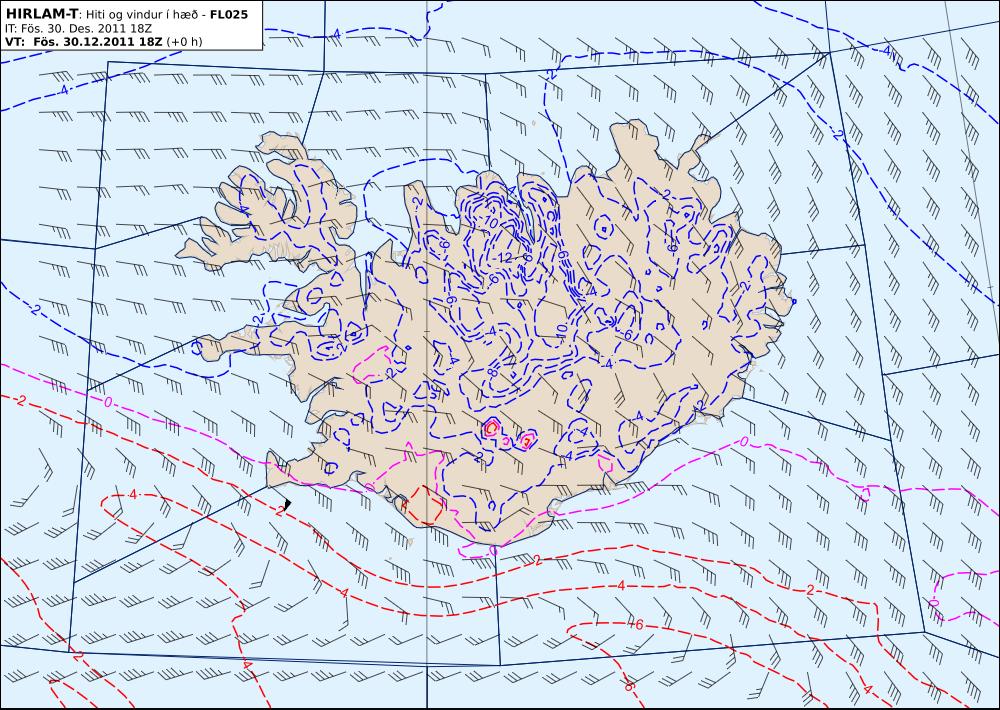
Task: Select the '(+0 h)' forecast offset text
Action: coord(184,41)
